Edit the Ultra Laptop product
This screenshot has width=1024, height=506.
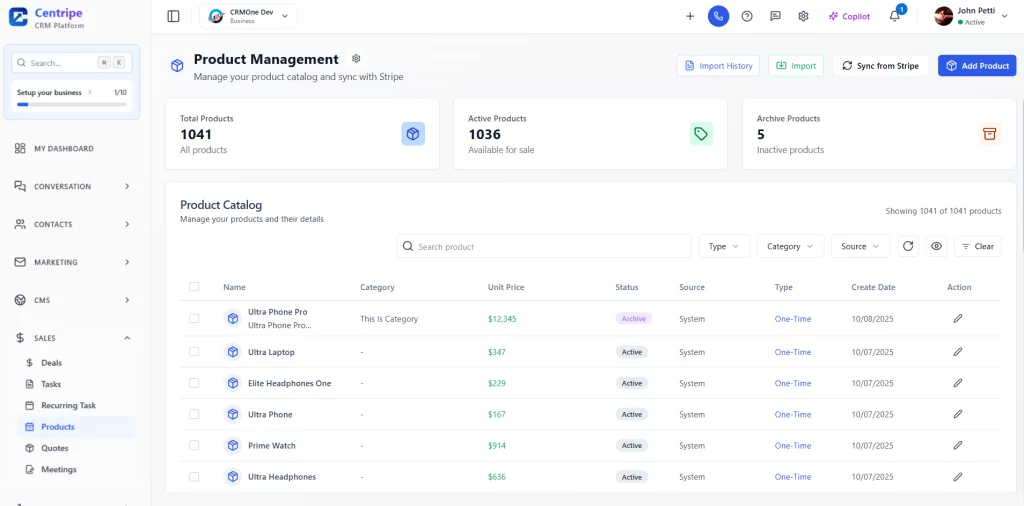[957, 352]
